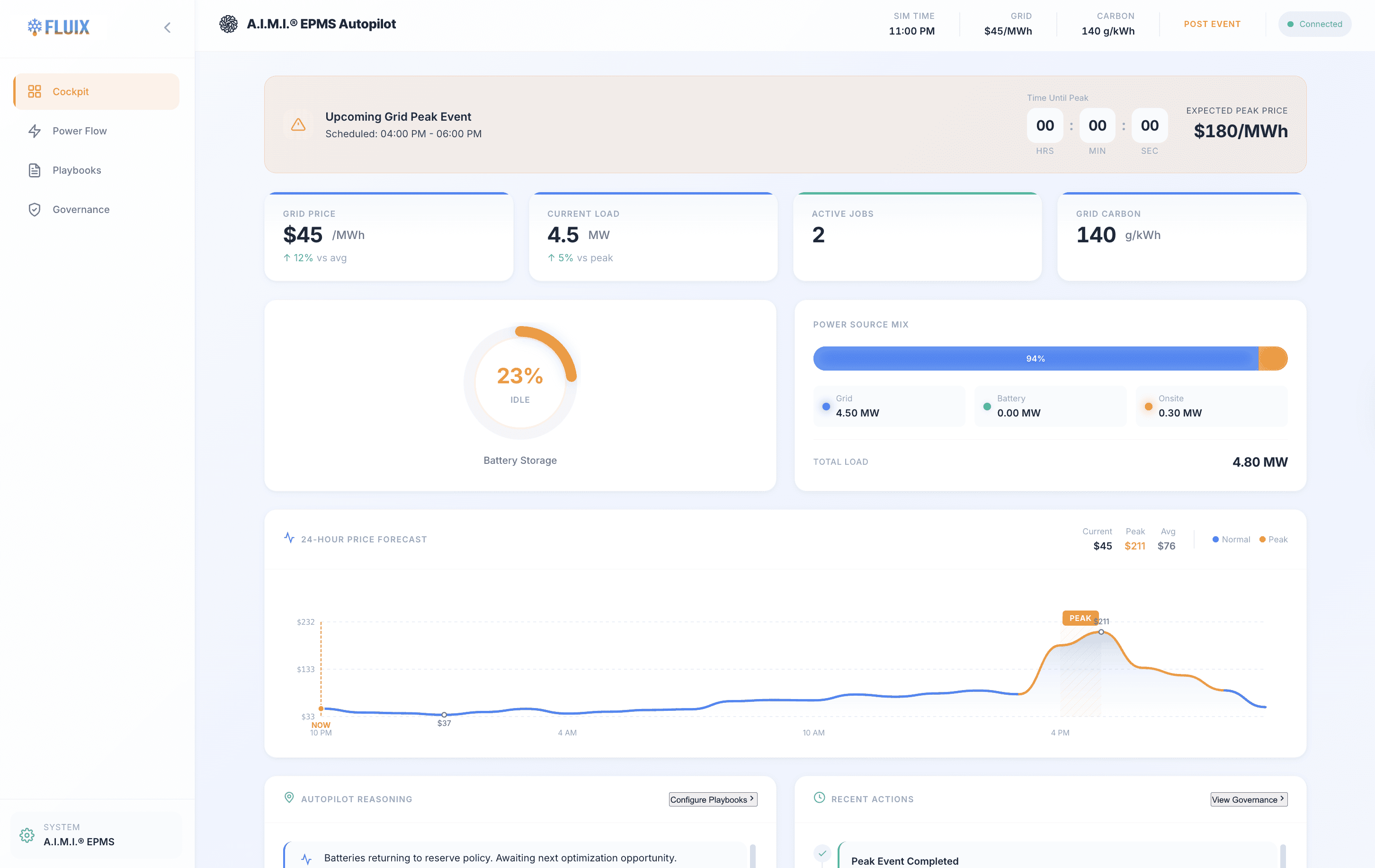The height and width of the screenshot is (868, 1375).
Task: Toggle the Normal series in chart legend
Action: click(1231, 539)
